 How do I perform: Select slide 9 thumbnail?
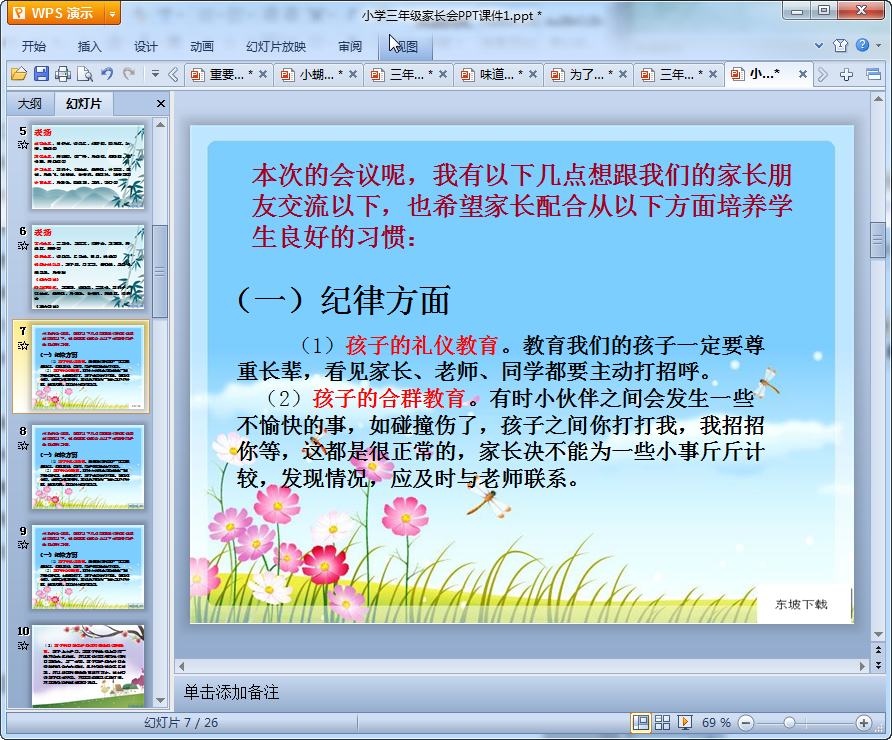88,567
